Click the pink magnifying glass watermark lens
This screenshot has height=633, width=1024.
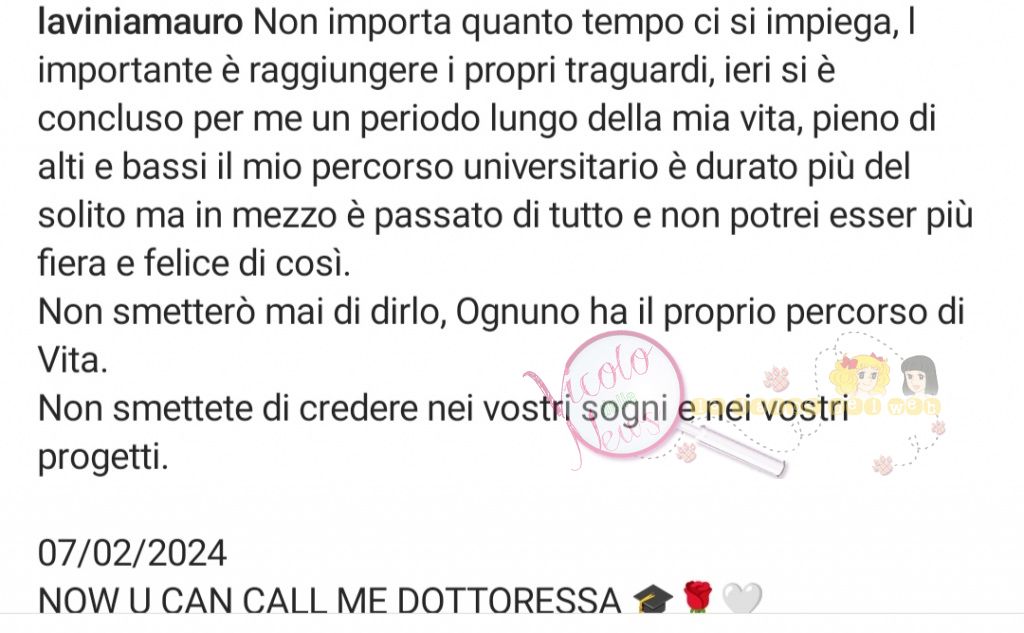click(622, 392)
